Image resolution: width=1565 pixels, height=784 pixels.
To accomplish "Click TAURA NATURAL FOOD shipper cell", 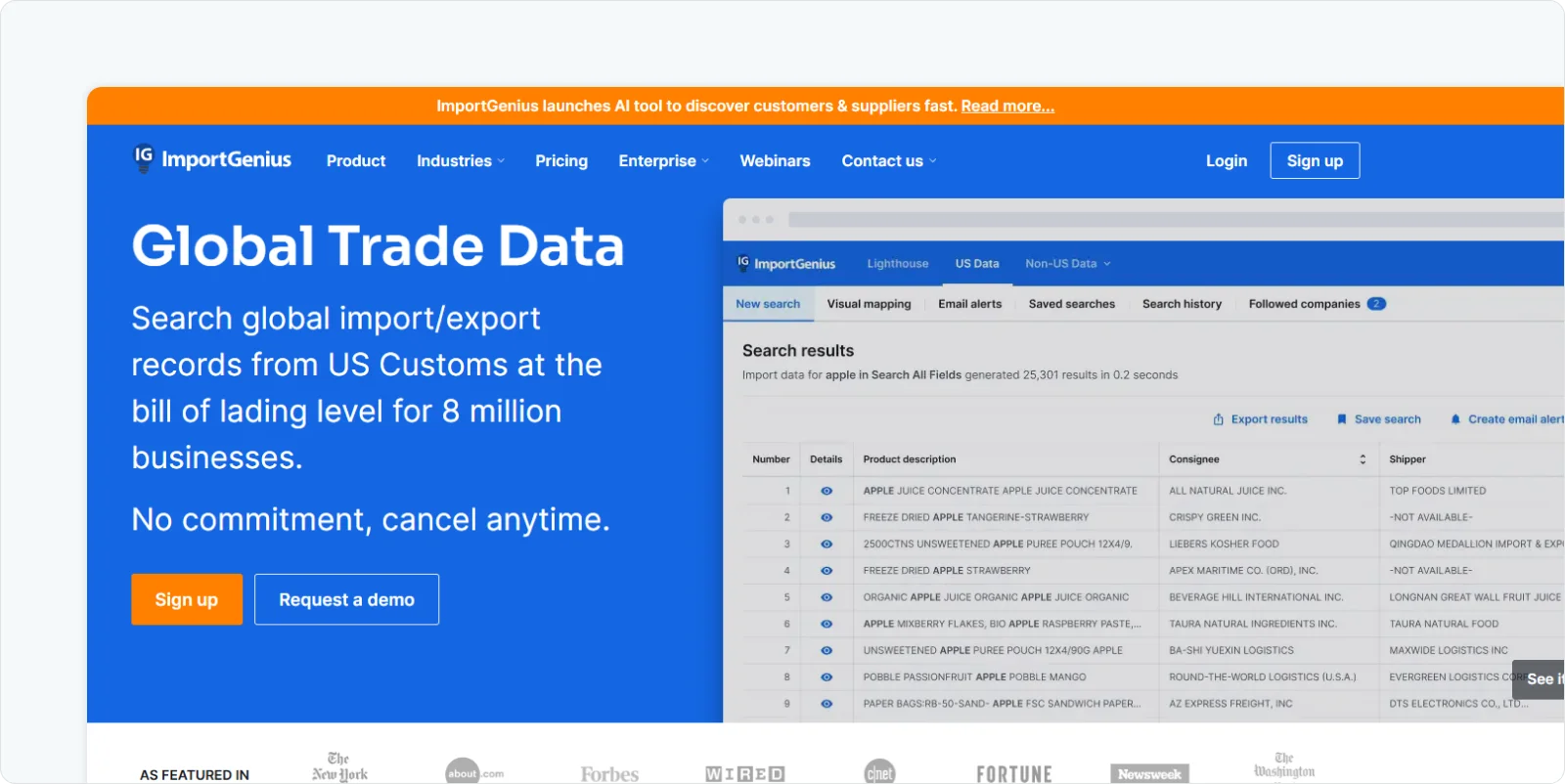I will [x=1444, y=624].
